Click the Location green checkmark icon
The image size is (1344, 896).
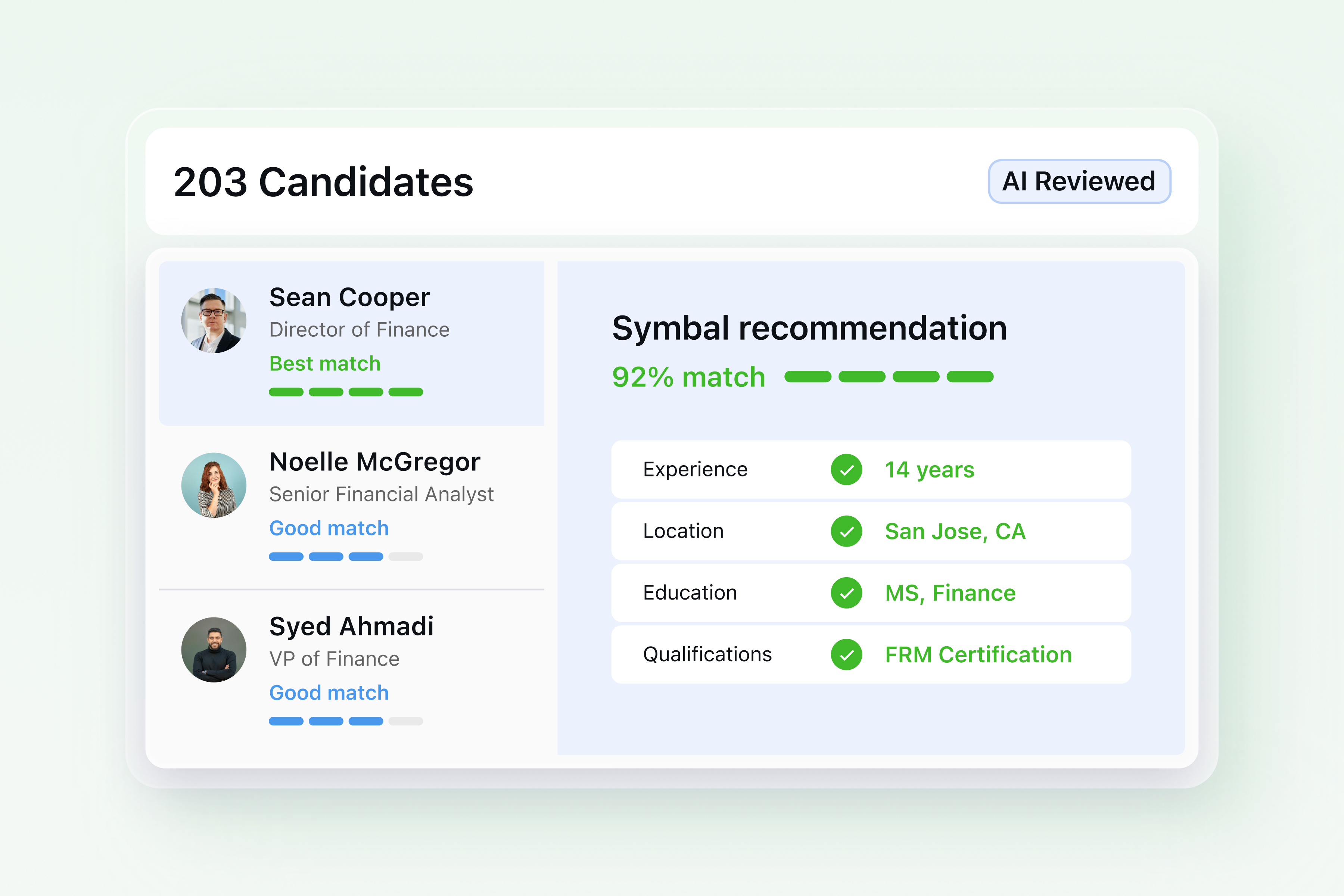point(846,531)
